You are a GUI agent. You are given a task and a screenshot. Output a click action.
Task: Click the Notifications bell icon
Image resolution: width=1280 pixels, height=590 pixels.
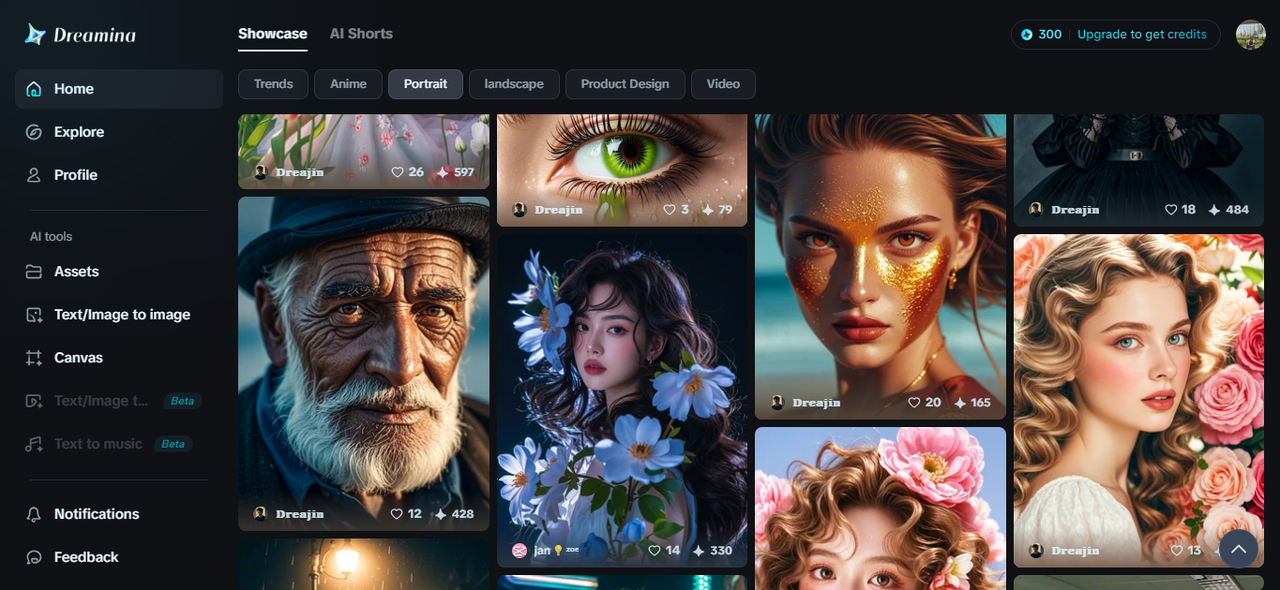(x=34, y=514)
